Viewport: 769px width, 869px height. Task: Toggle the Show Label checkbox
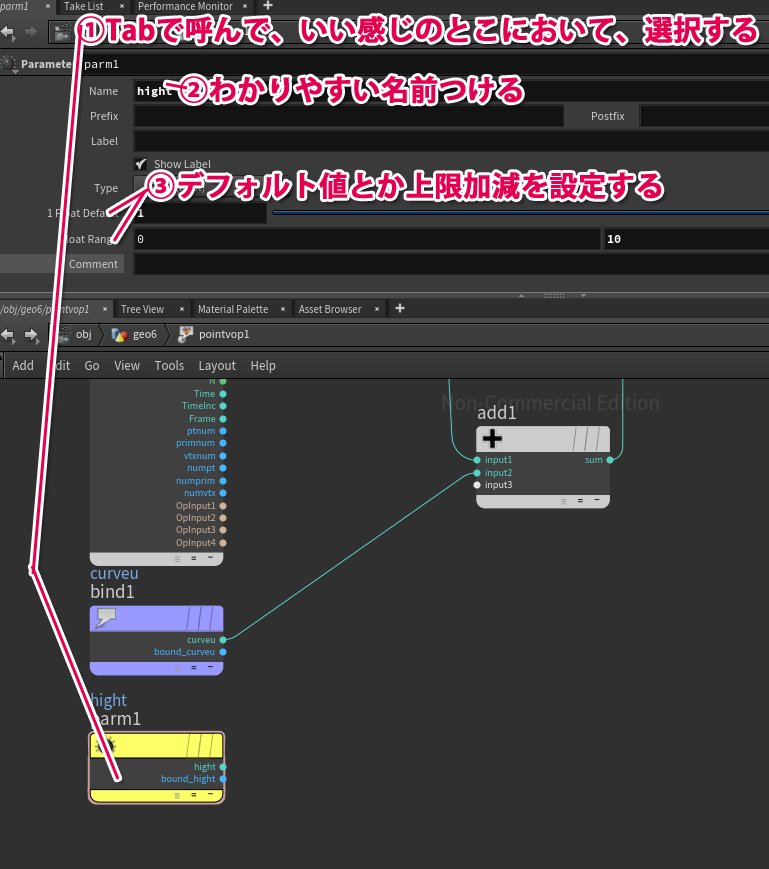(141, 164)
